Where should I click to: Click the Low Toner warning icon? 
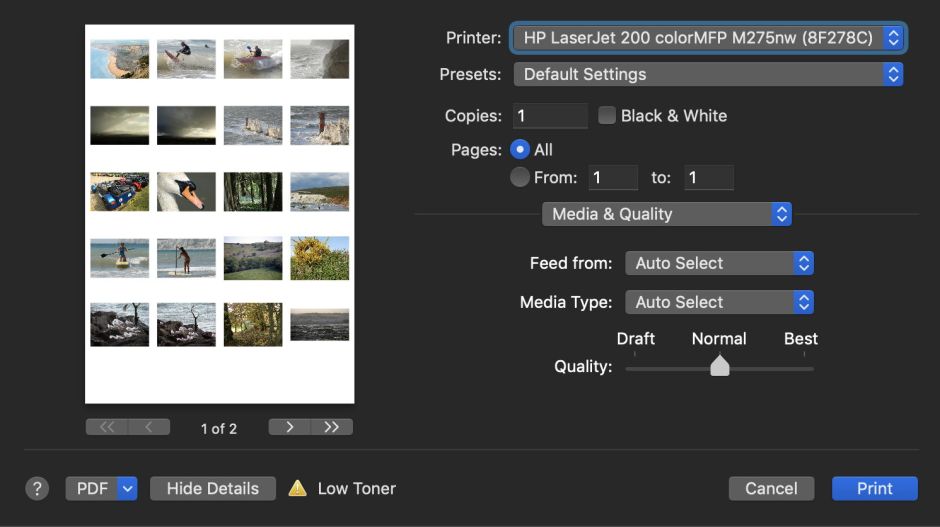click(x=297, y=488)
